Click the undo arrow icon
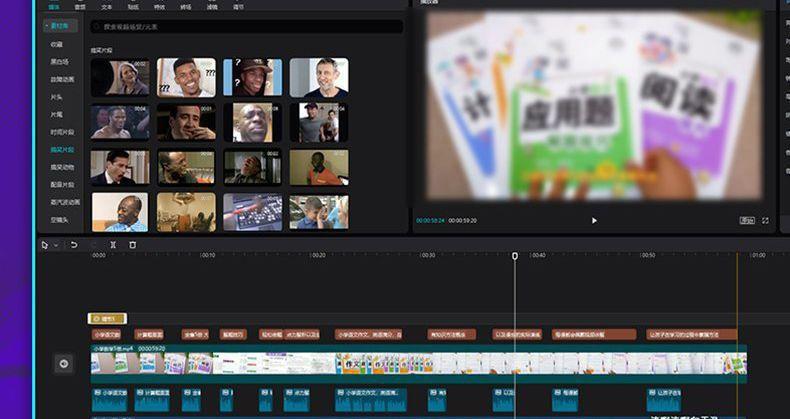The width and height of the screenshot is (790, 419). tap(74, 244)
